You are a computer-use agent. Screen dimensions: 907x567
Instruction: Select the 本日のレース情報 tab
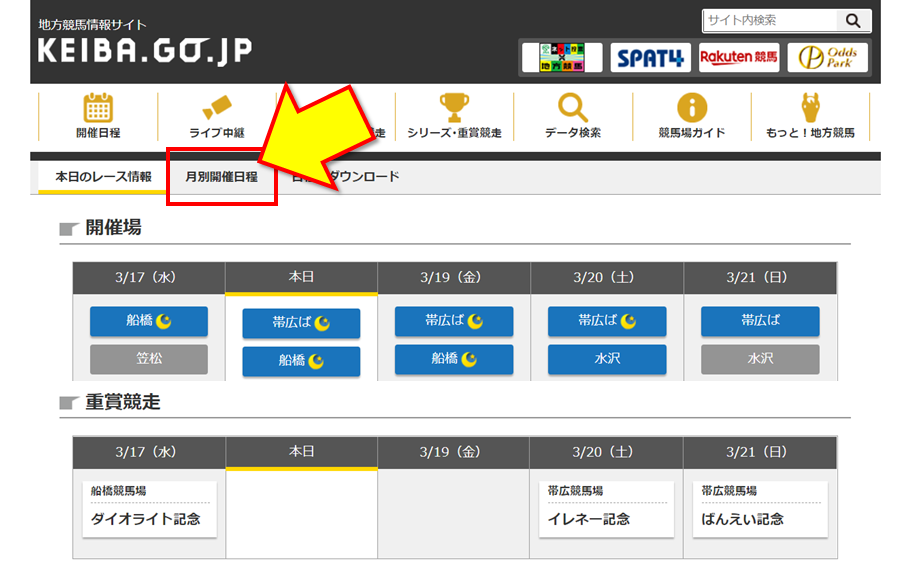coord(103,177)
